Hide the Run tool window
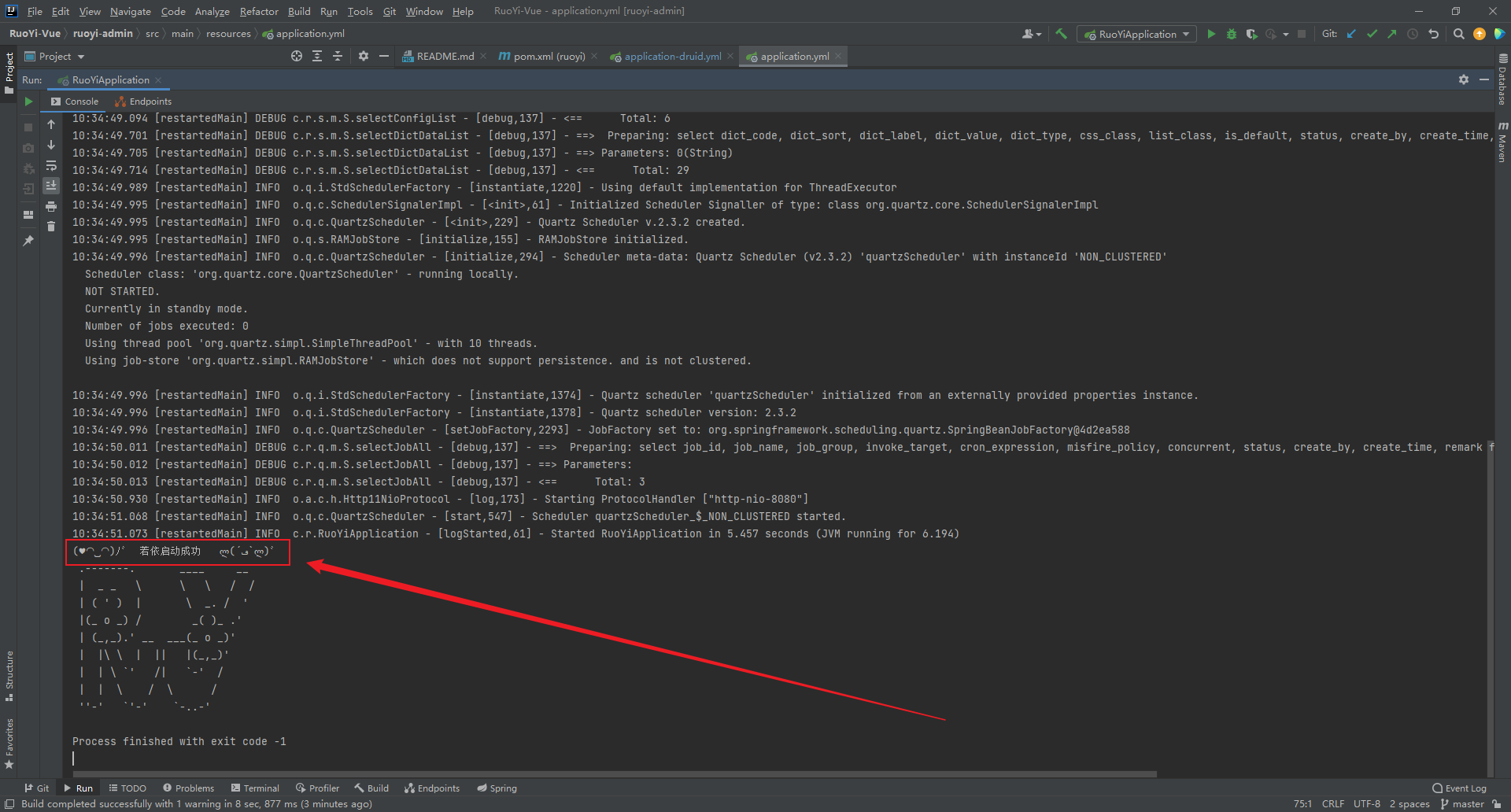1511x812 pixels. [1484, 79]
